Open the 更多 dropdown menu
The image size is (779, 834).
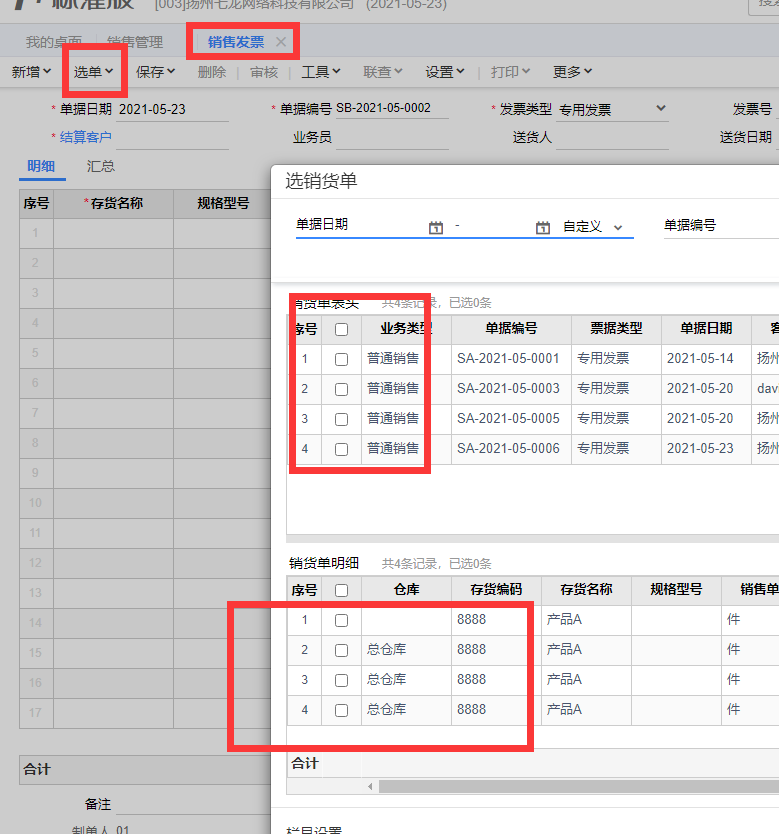coord(572,72)
